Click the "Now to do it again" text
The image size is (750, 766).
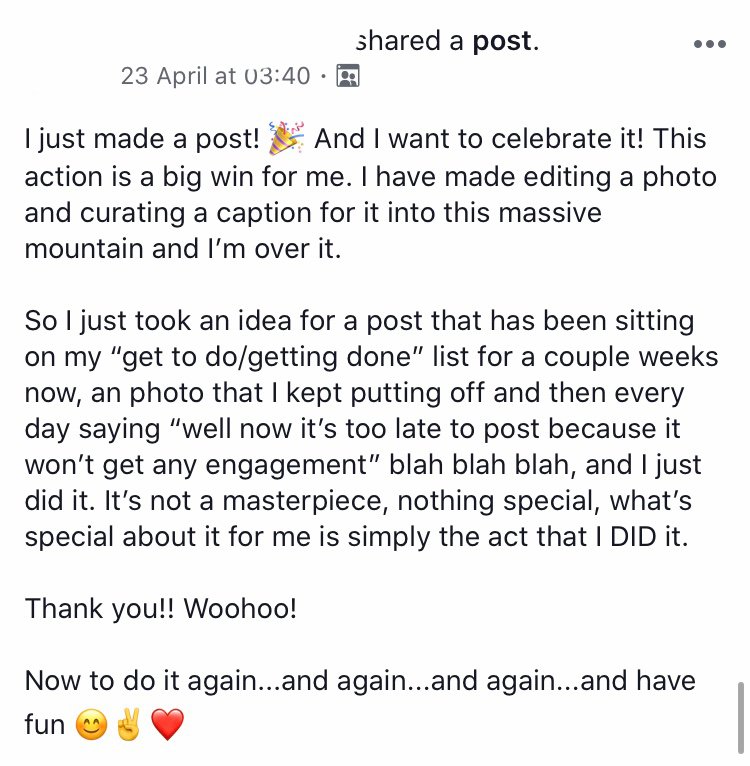pos(141,681)
